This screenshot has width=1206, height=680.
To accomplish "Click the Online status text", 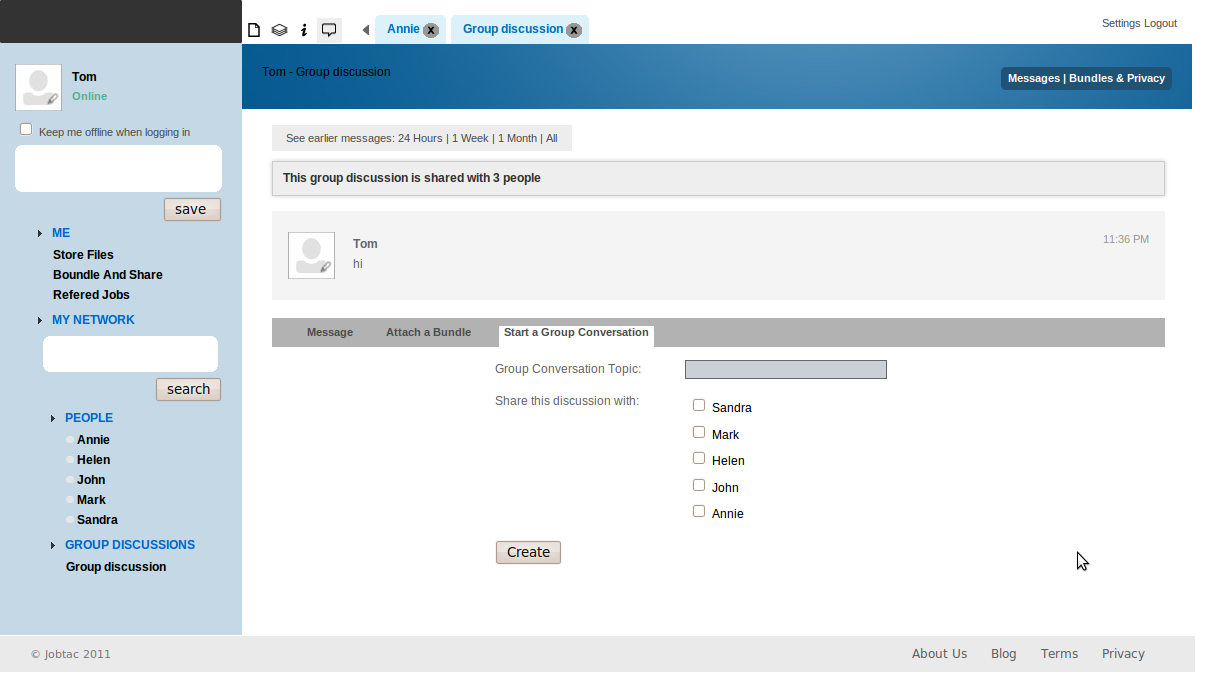I will point(89,96).
